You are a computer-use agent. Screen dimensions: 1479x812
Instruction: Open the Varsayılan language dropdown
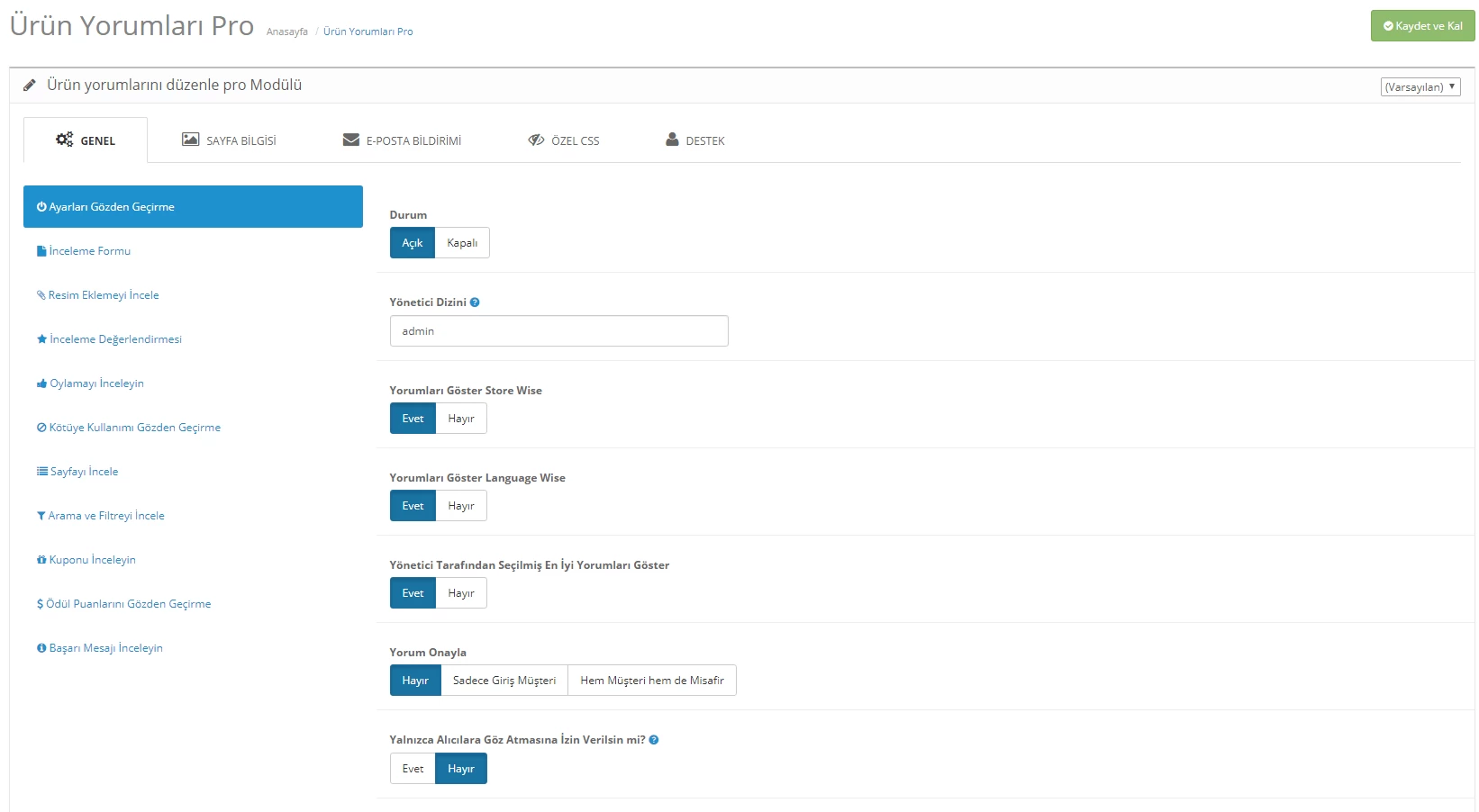coord(1420,86)
